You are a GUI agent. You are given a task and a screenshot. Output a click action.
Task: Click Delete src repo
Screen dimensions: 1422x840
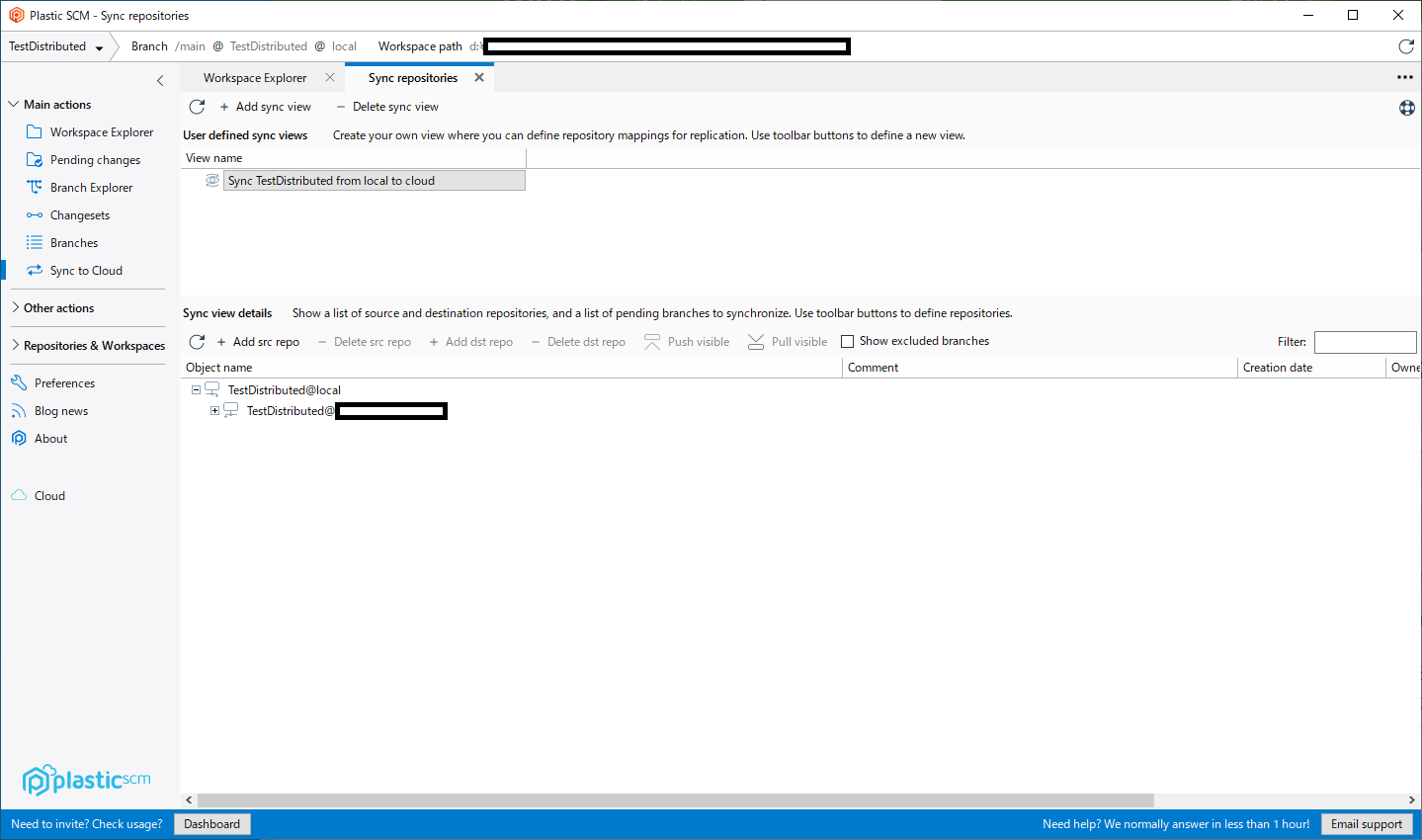pos(364,342)
